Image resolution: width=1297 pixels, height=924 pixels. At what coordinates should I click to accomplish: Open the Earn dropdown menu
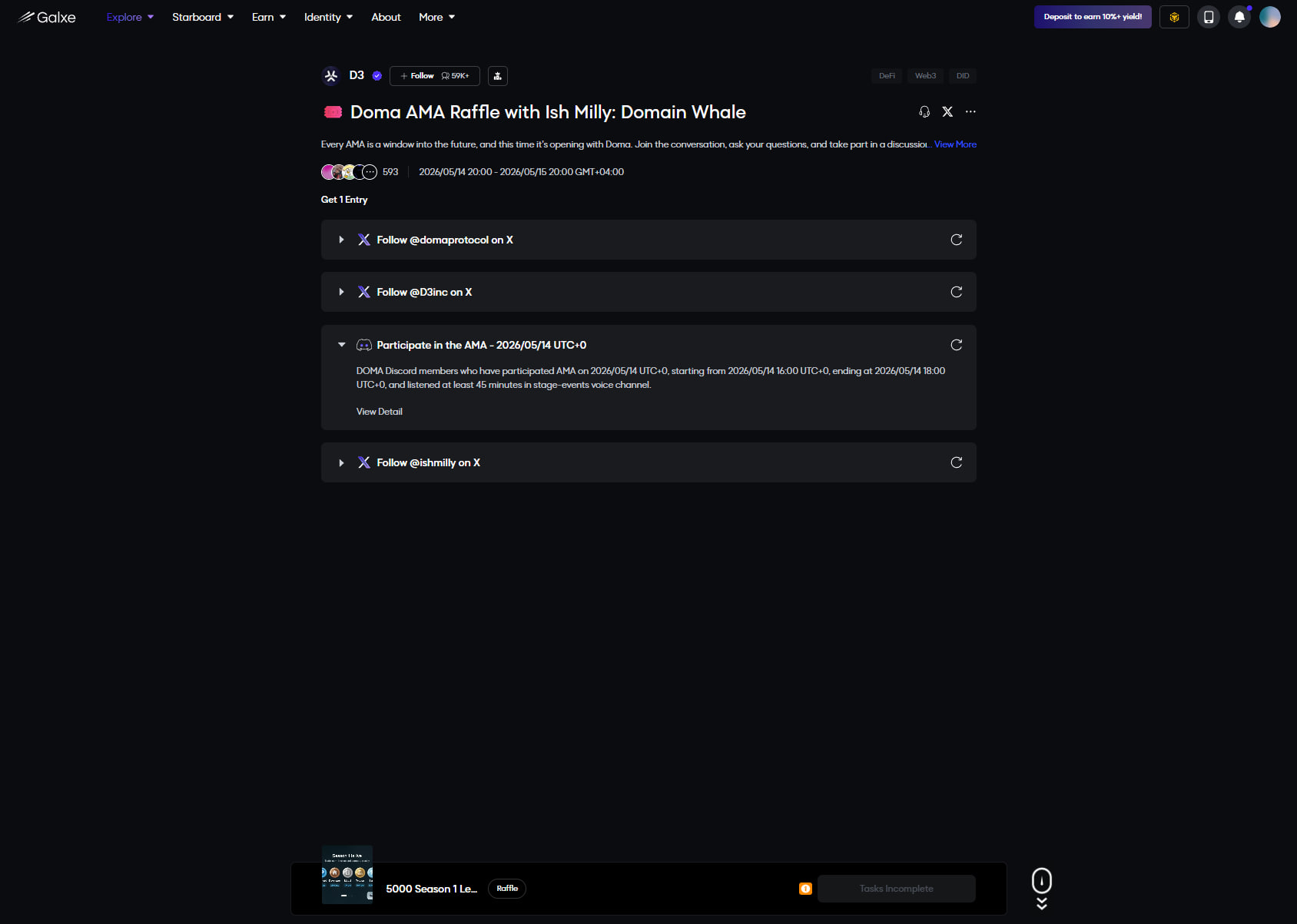pyautogui.click(x=269, y=17)
